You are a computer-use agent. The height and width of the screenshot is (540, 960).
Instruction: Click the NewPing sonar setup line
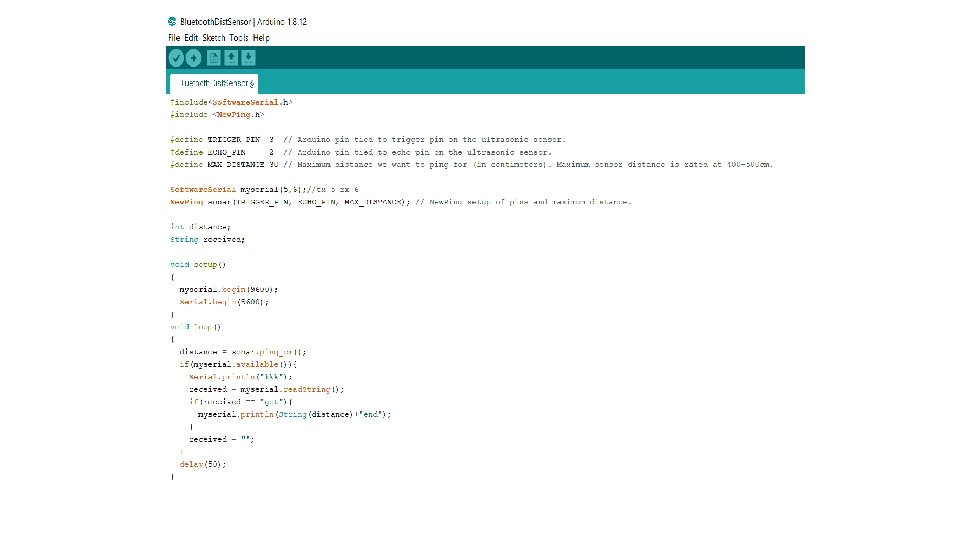[x=400, y=202]
